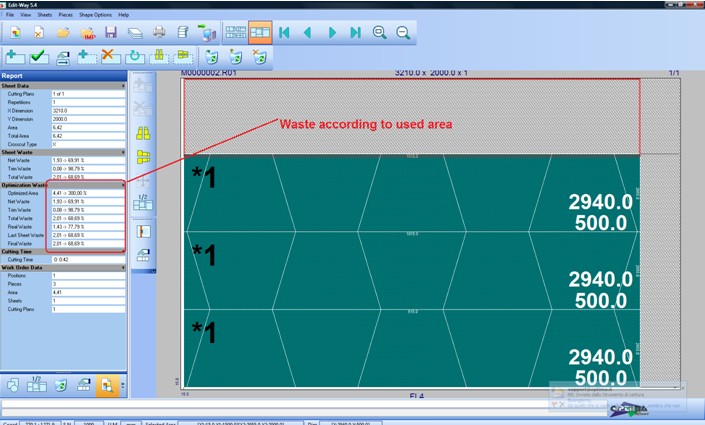705x425 pixels.
Task: Click the piece list side-strip icon
Action: [x=143, y=255]
